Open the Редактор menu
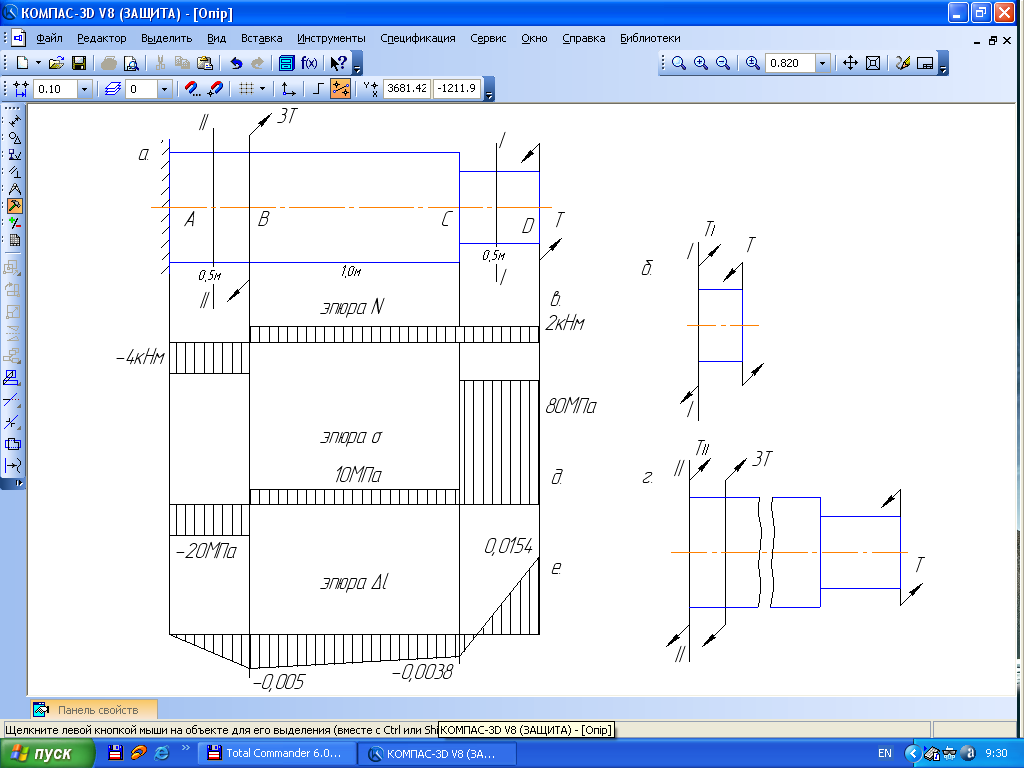Image resolution: width=1024 pixels, height=768 pixels. point(102,39)
